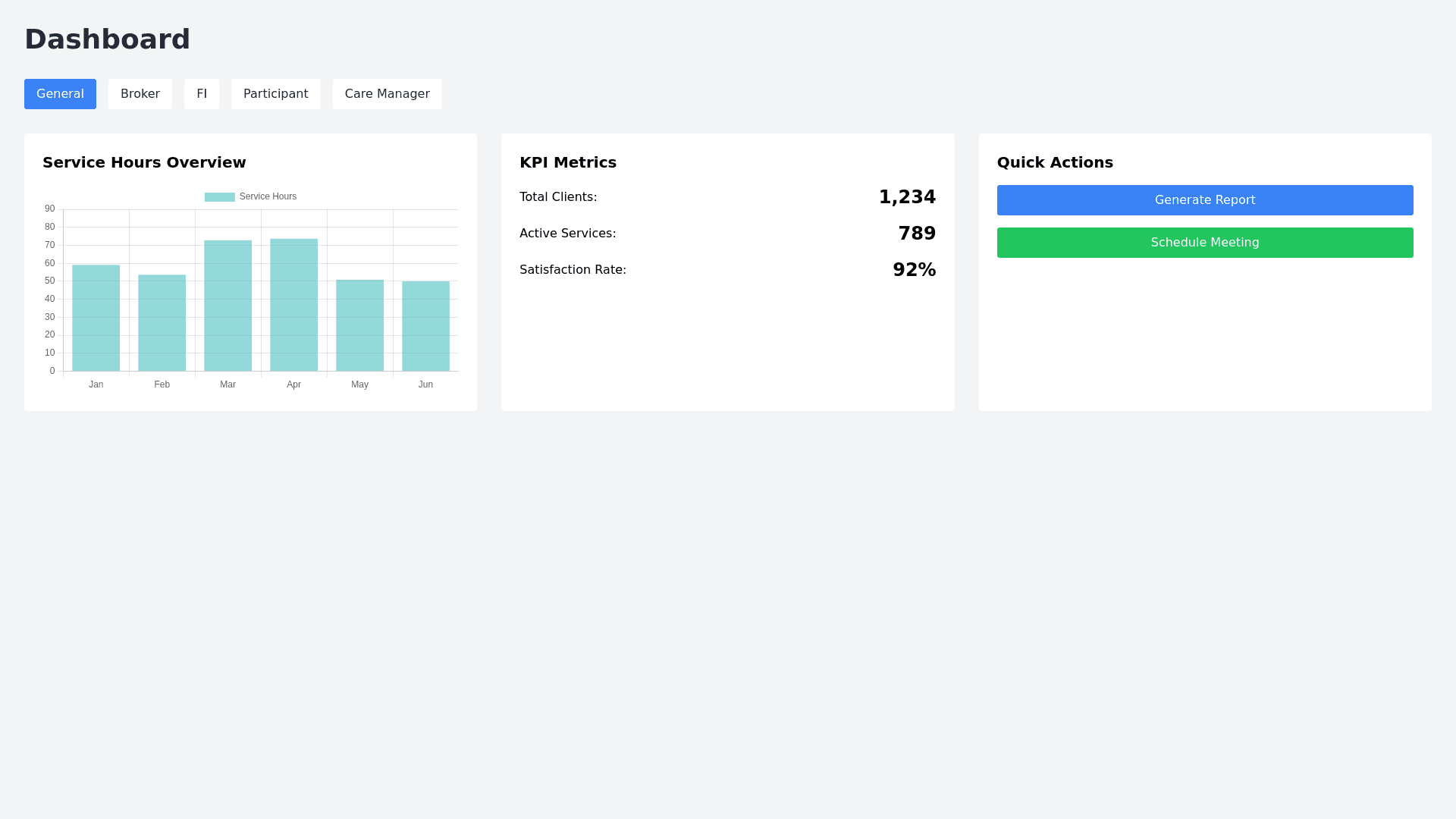Image resolution: width=1456 pixels, height=819 pixels.
Task: Click the Feb bar in chart
Action: coord(162,323)
